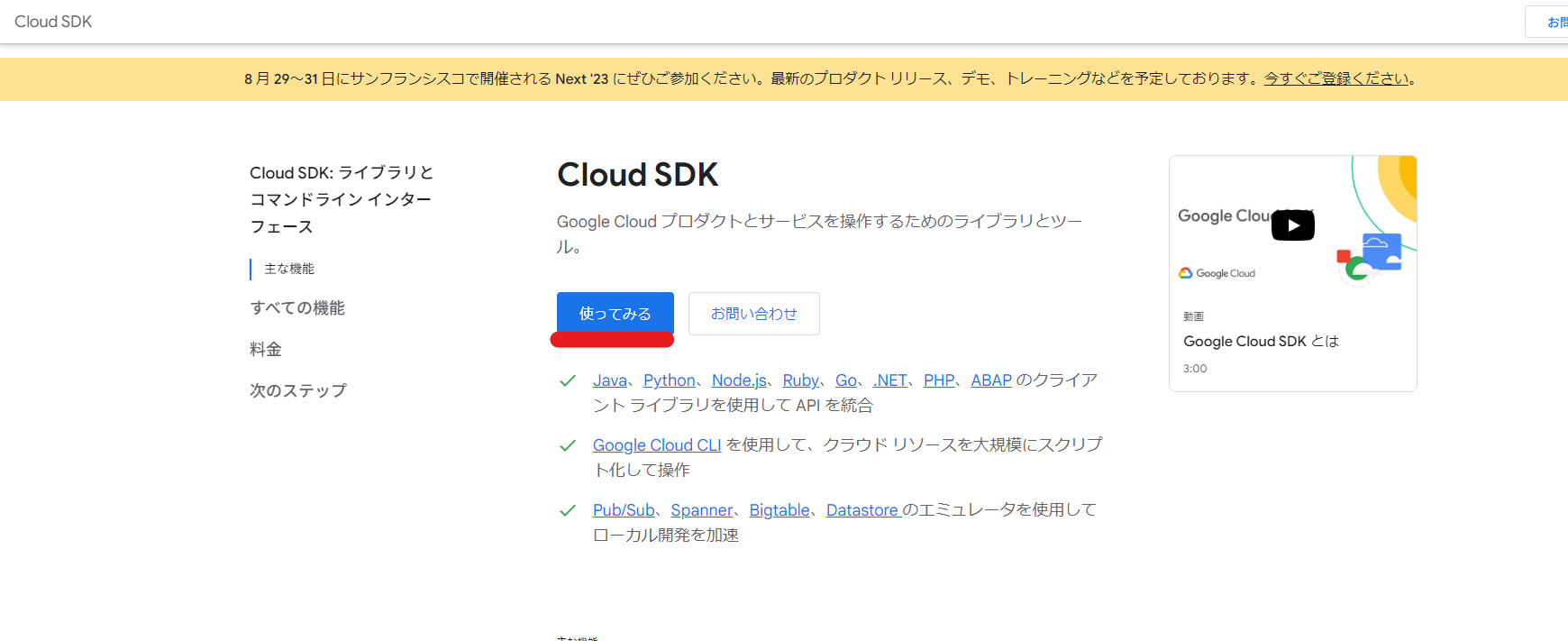Image resolution: width=1568 pixels, height=641 pixels.
Task: Select すべての機能 in the sidebar
Action: [x=297, y=308]
